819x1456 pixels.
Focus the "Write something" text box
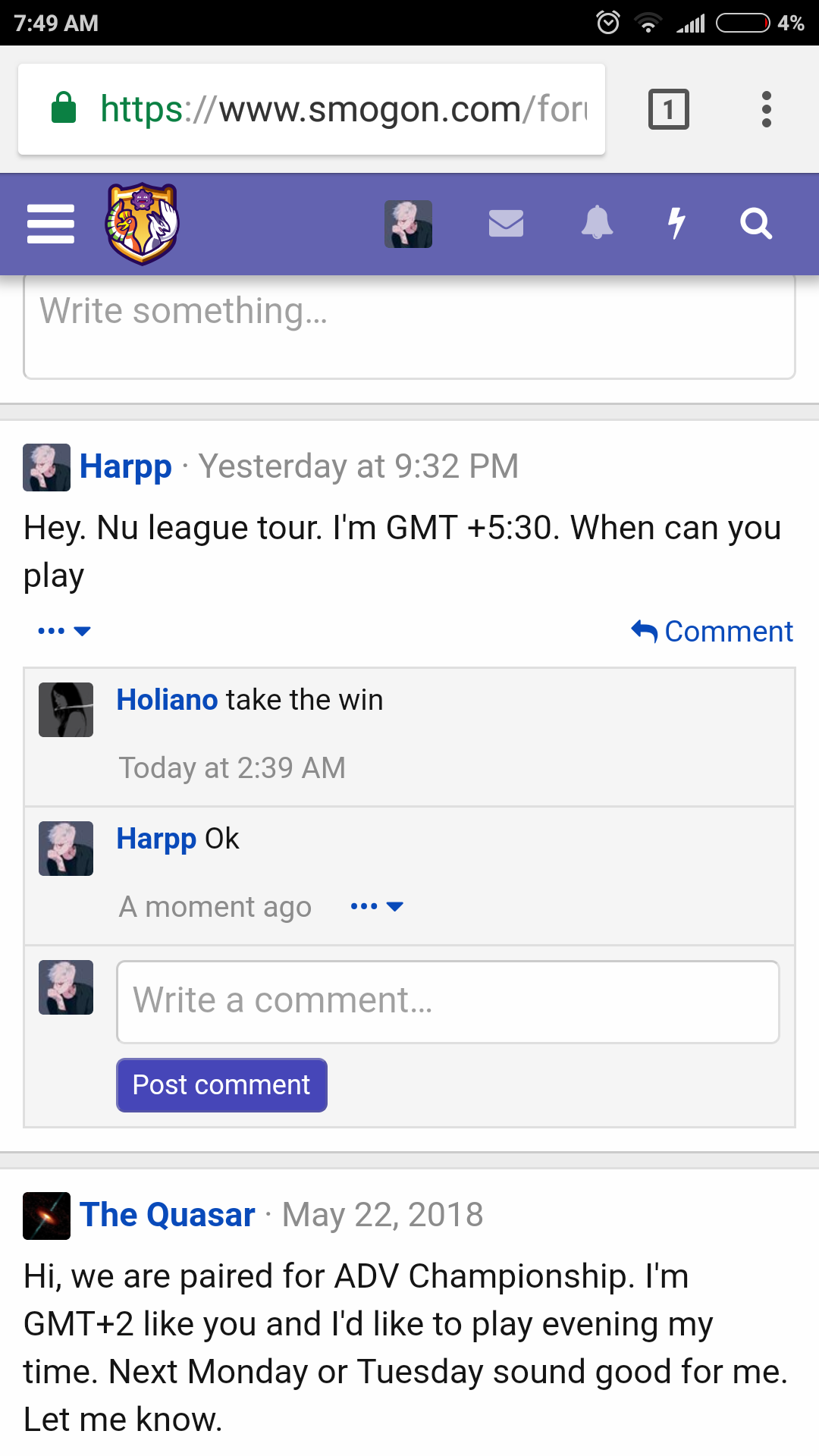409,326
